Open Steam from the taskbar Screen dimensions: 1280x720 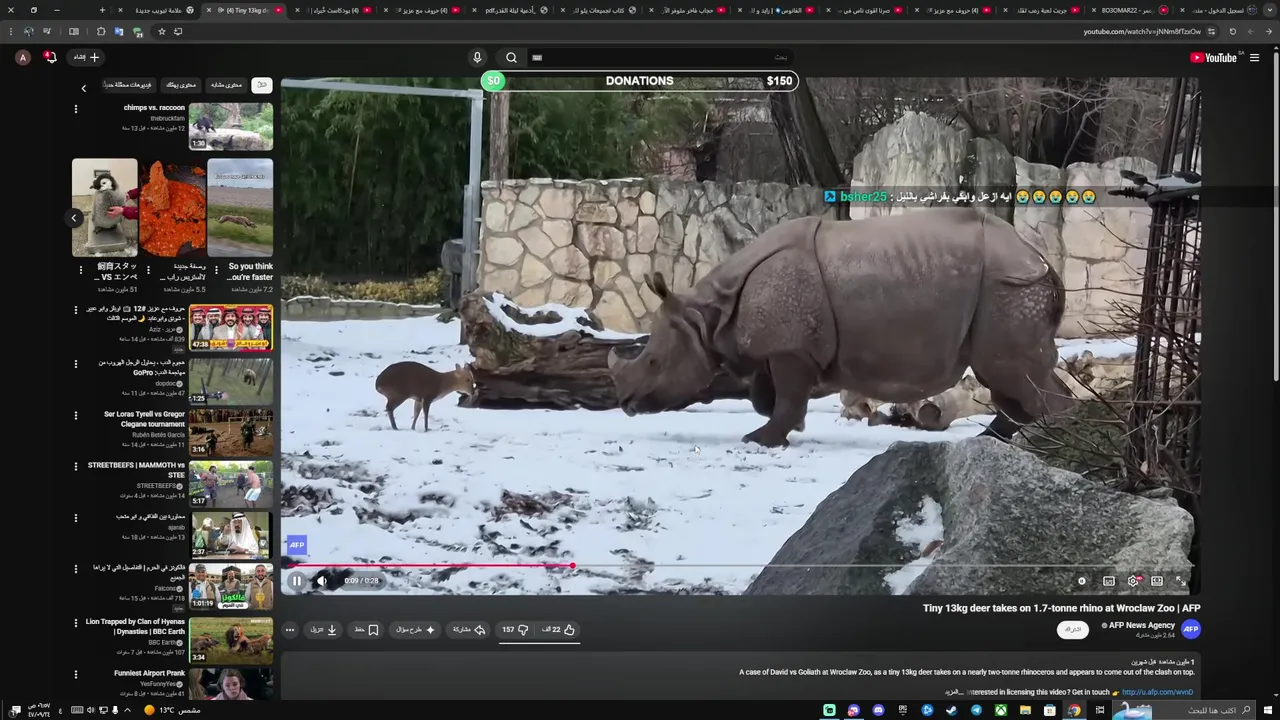pyautogui.click(x=951, y=710)
